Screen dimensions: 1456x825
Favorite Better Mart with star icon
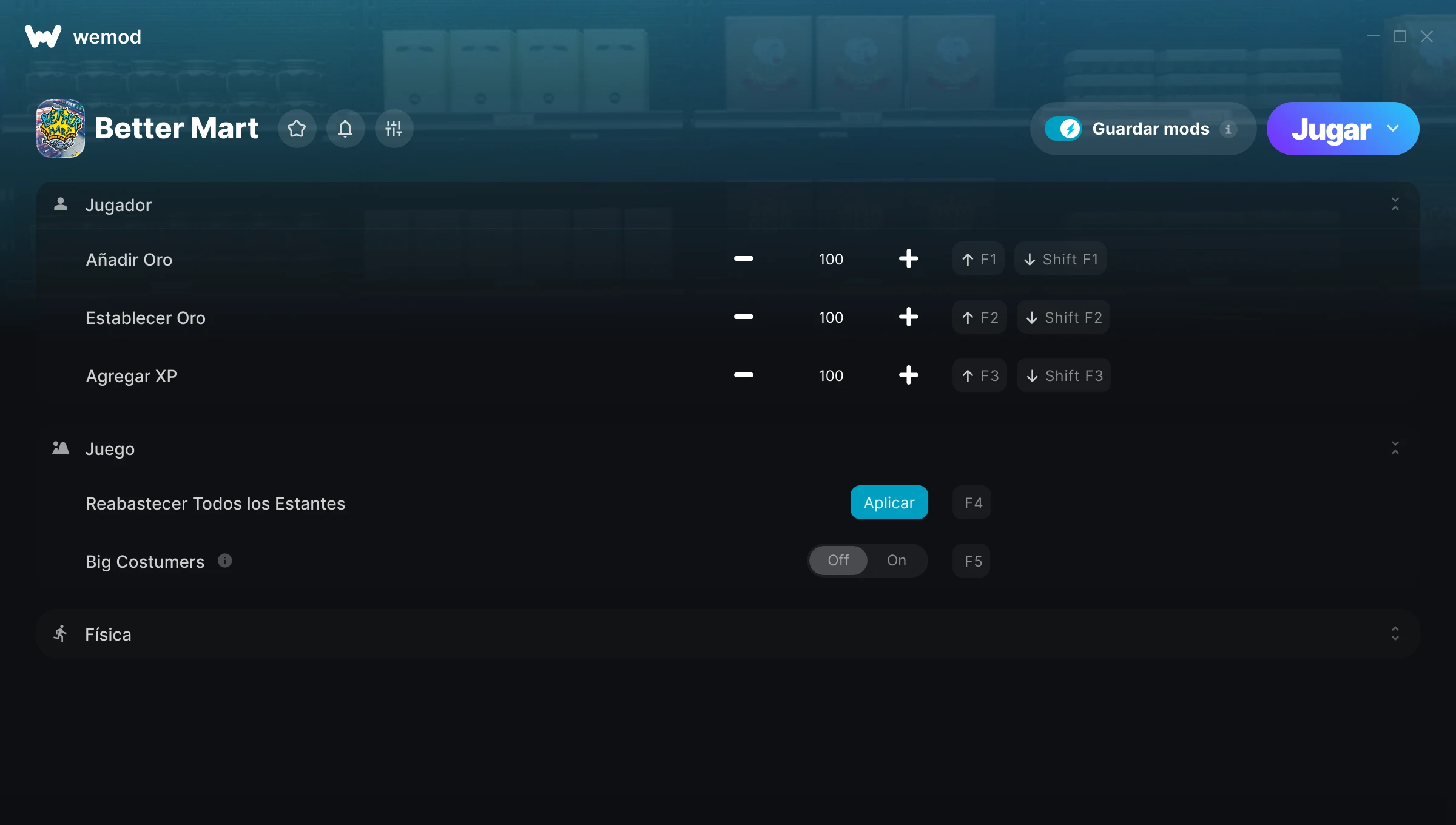pos(297,129)
